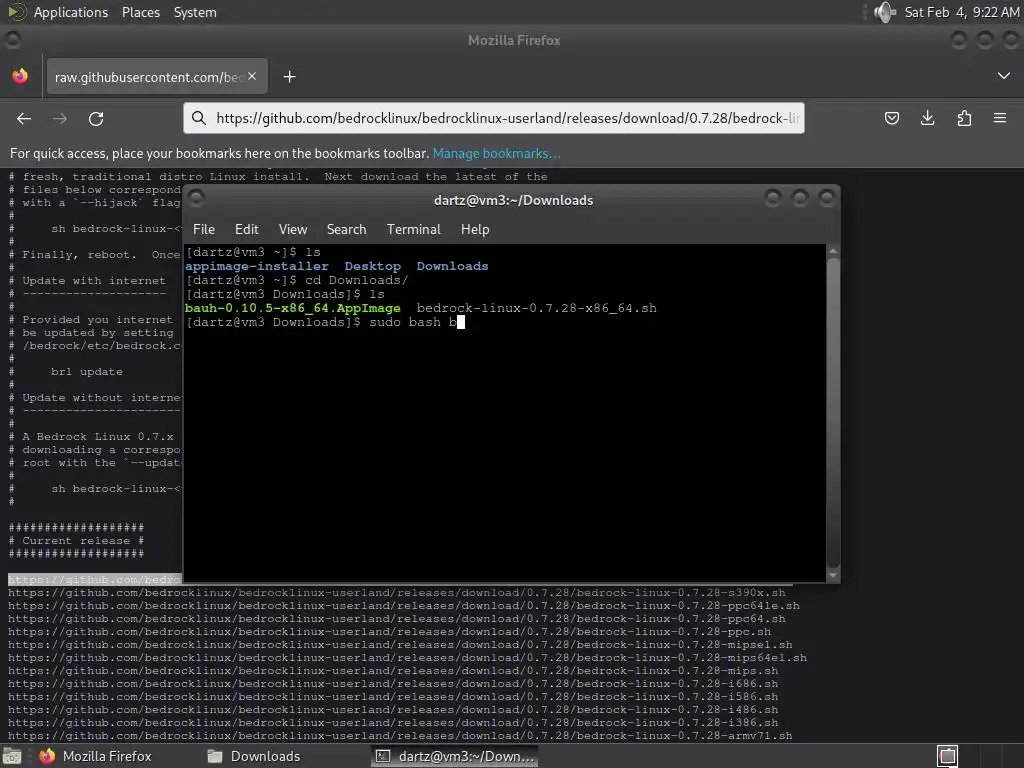Screen dimensions: 1024x768
Task: Click the mips64el.sh download URL
Action: click(408, 658)
